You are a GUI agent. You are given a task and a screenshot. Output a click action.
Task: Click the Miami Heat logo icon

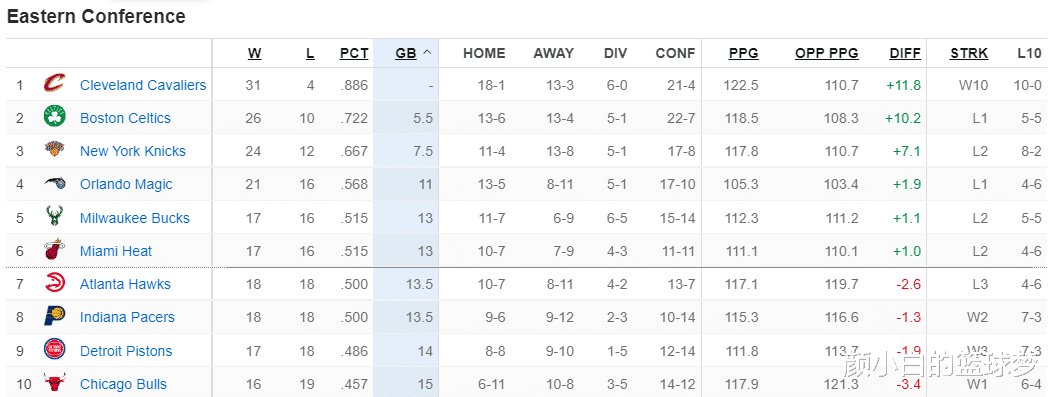tap(54, 251)
